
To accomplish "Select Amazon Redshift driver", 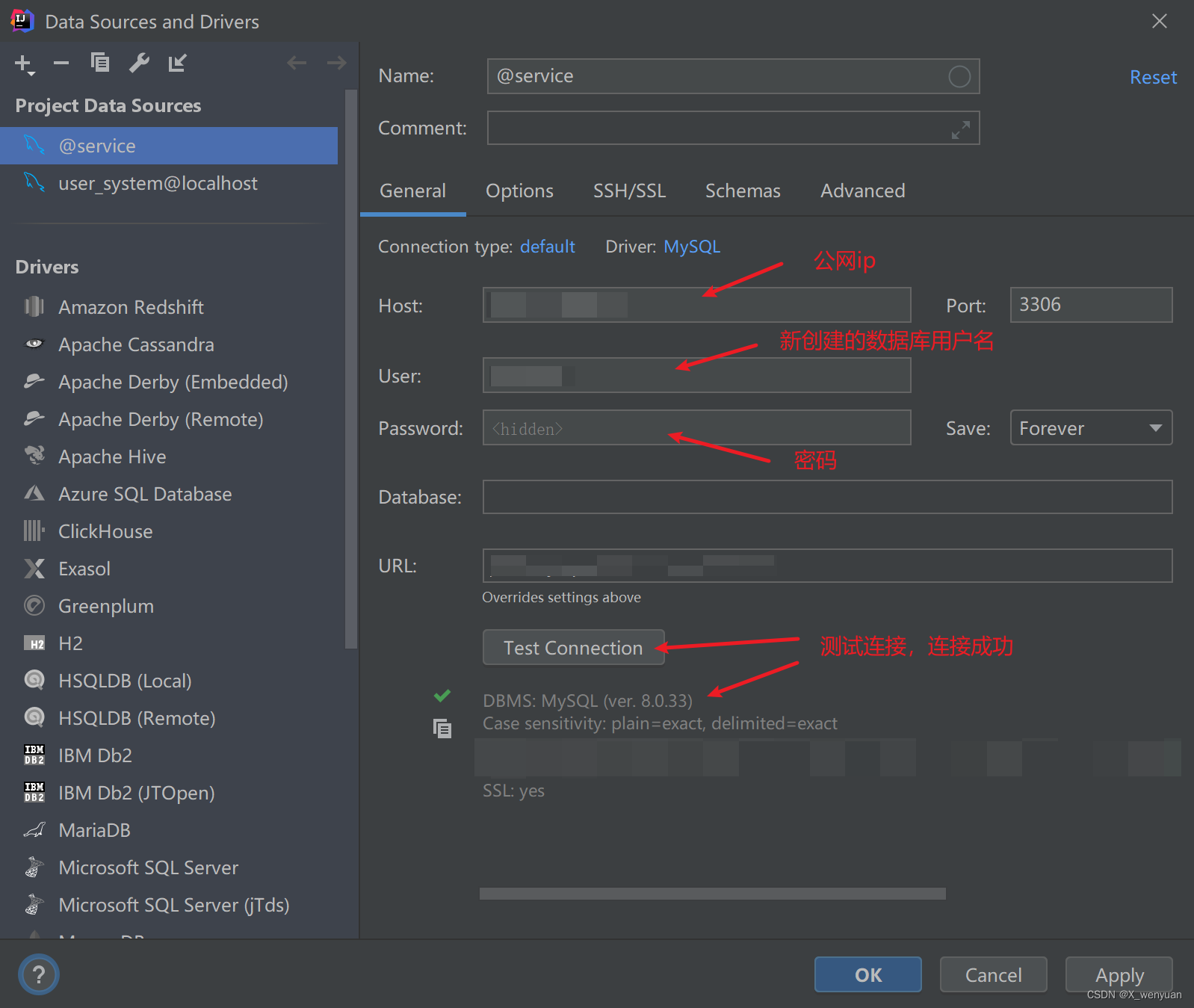I will click(169, 307).
